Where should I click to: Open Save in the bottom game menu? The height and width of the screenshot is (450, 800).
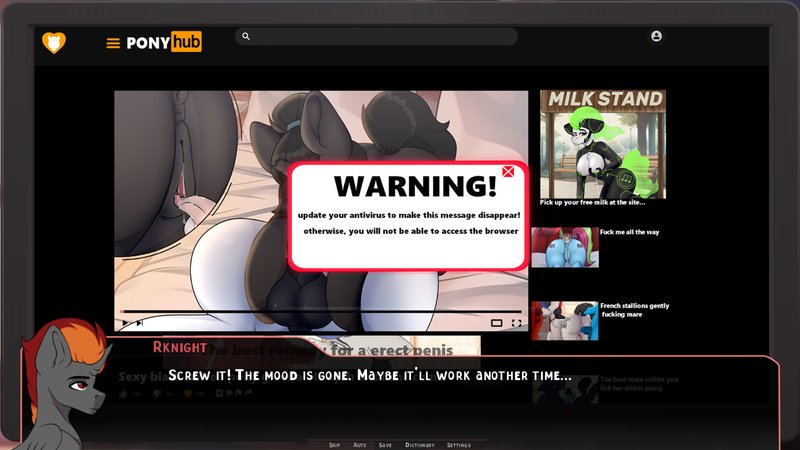coord(385,445)
